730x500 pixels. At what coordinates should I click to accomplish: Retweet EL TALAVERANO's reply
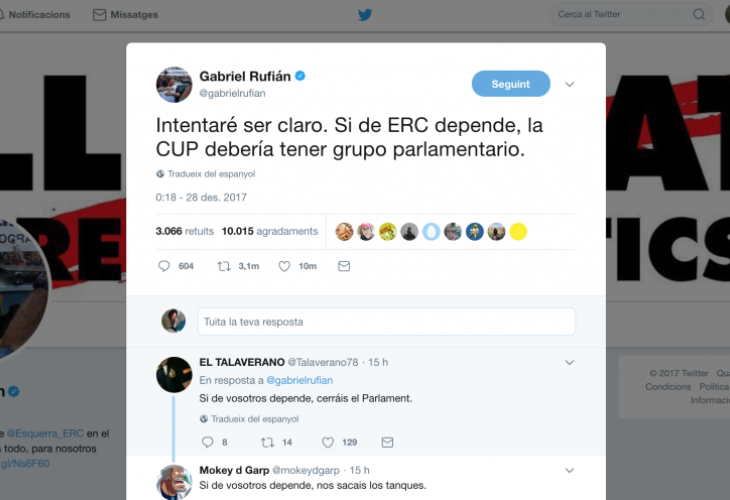point(268,442)
